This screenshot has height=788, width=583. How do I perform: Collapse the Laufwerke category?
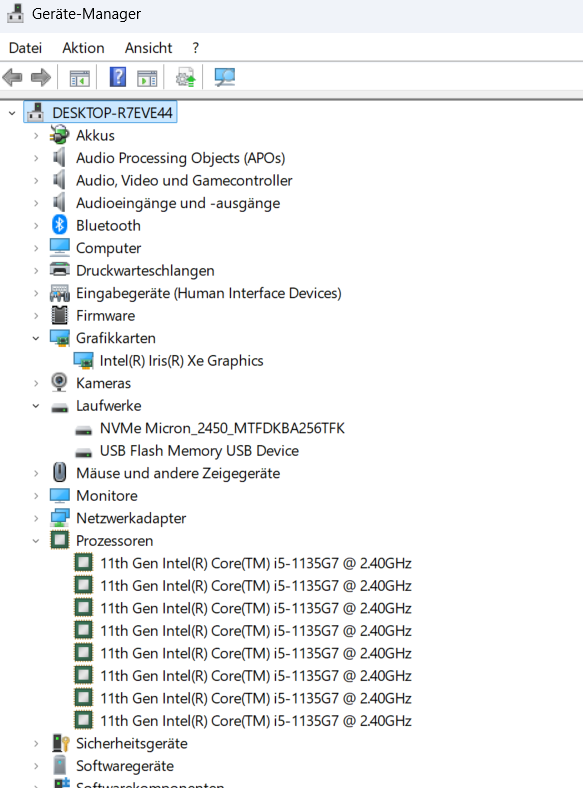coord(36,406)
